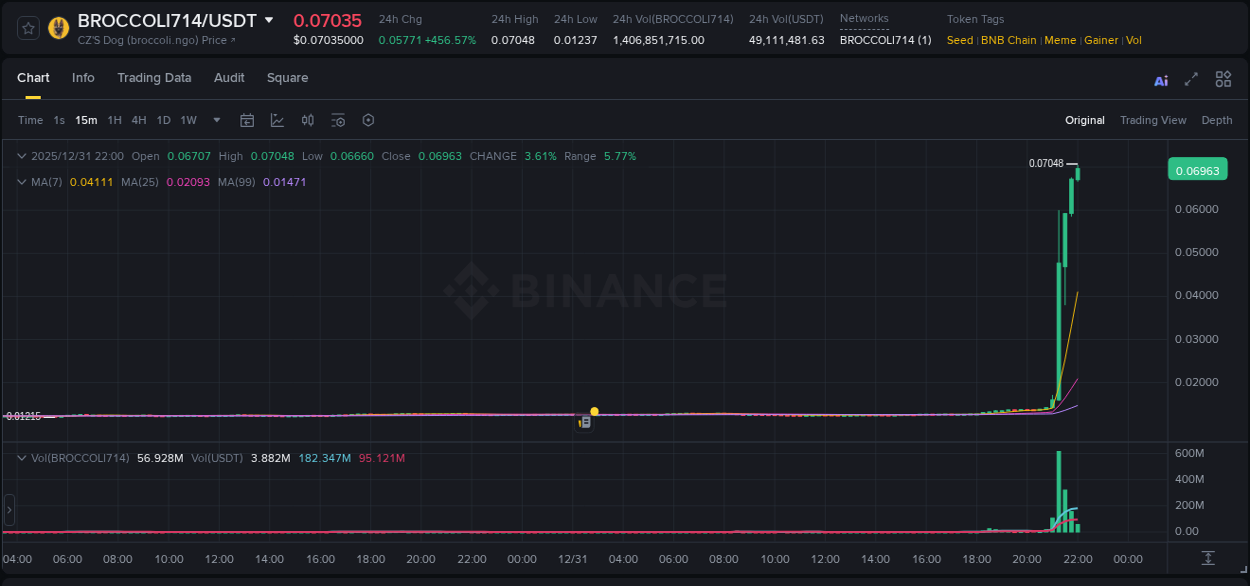Select the chart overlay indicator icon
Image resolution: width=1250 pixels, height=586 pixels.
click(x=275, y=120)
